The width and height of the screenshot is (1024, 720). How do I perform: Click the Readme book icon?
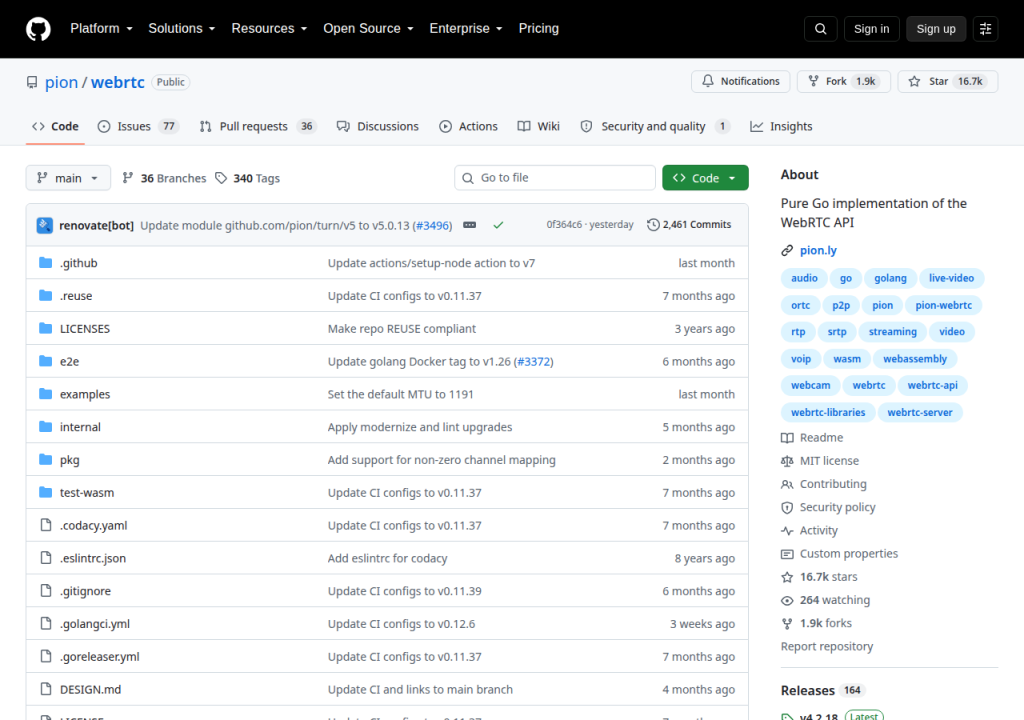pyautogui.click(x=787, y=438)
